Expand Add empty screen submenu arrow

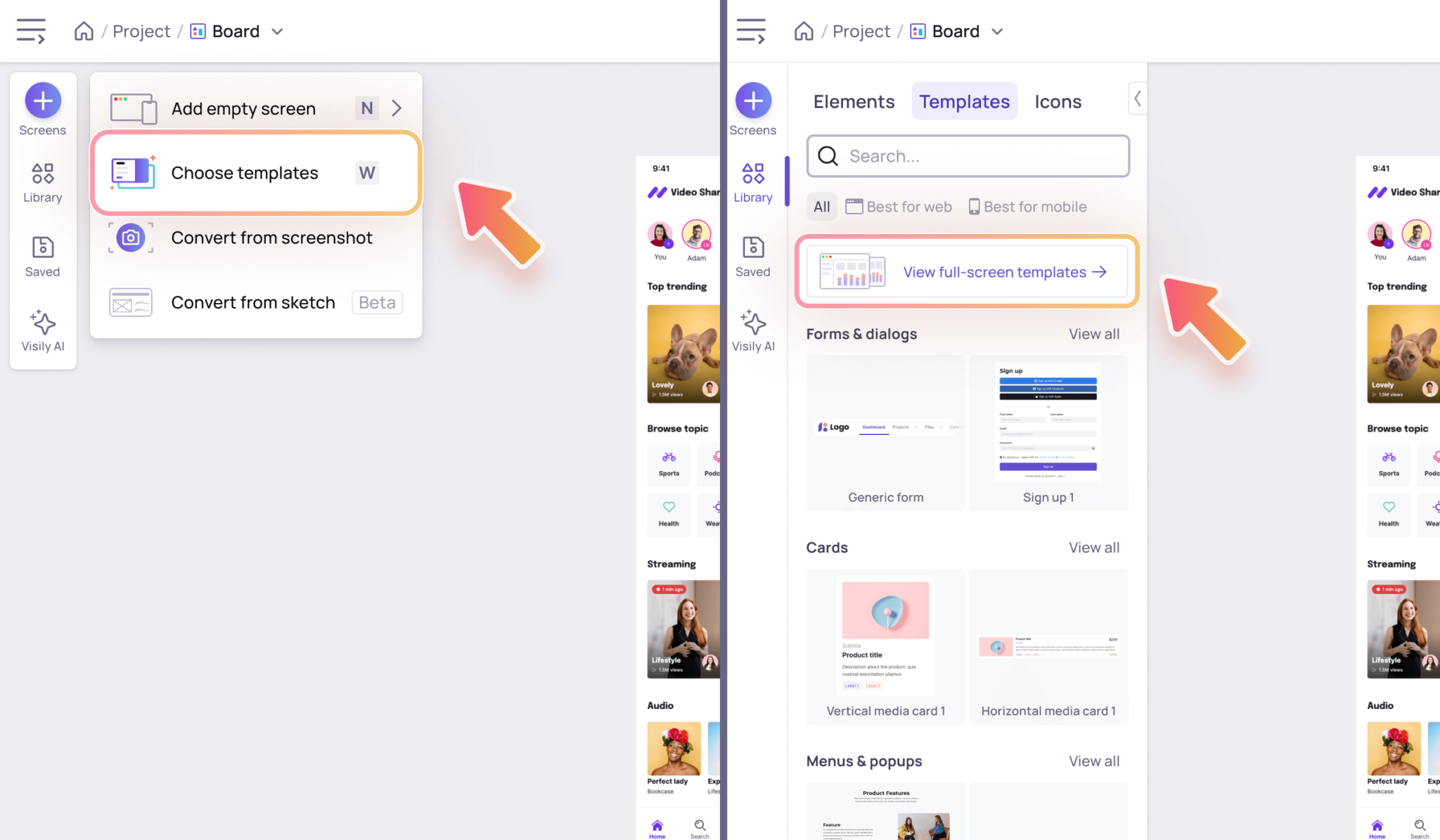pyautogui.click(x=397, y=108)
